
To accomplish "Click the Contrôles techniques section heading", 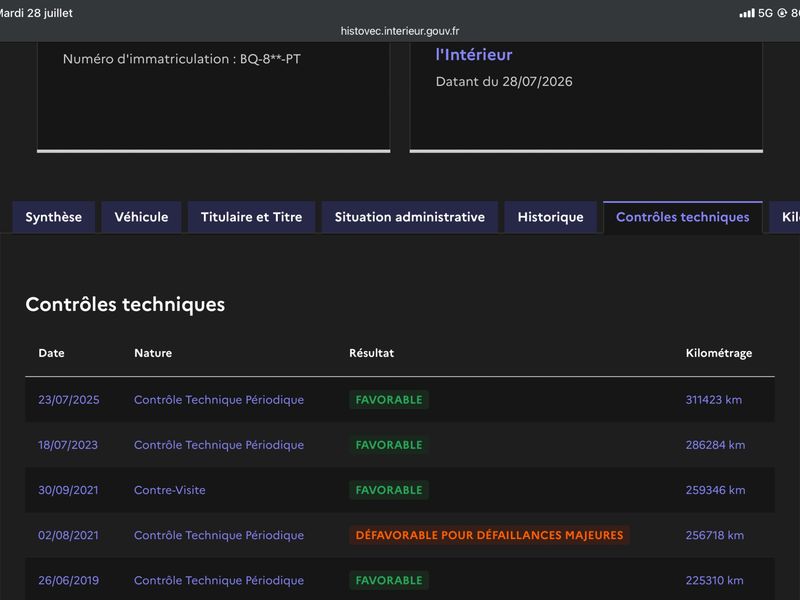I will coord(125,305).
